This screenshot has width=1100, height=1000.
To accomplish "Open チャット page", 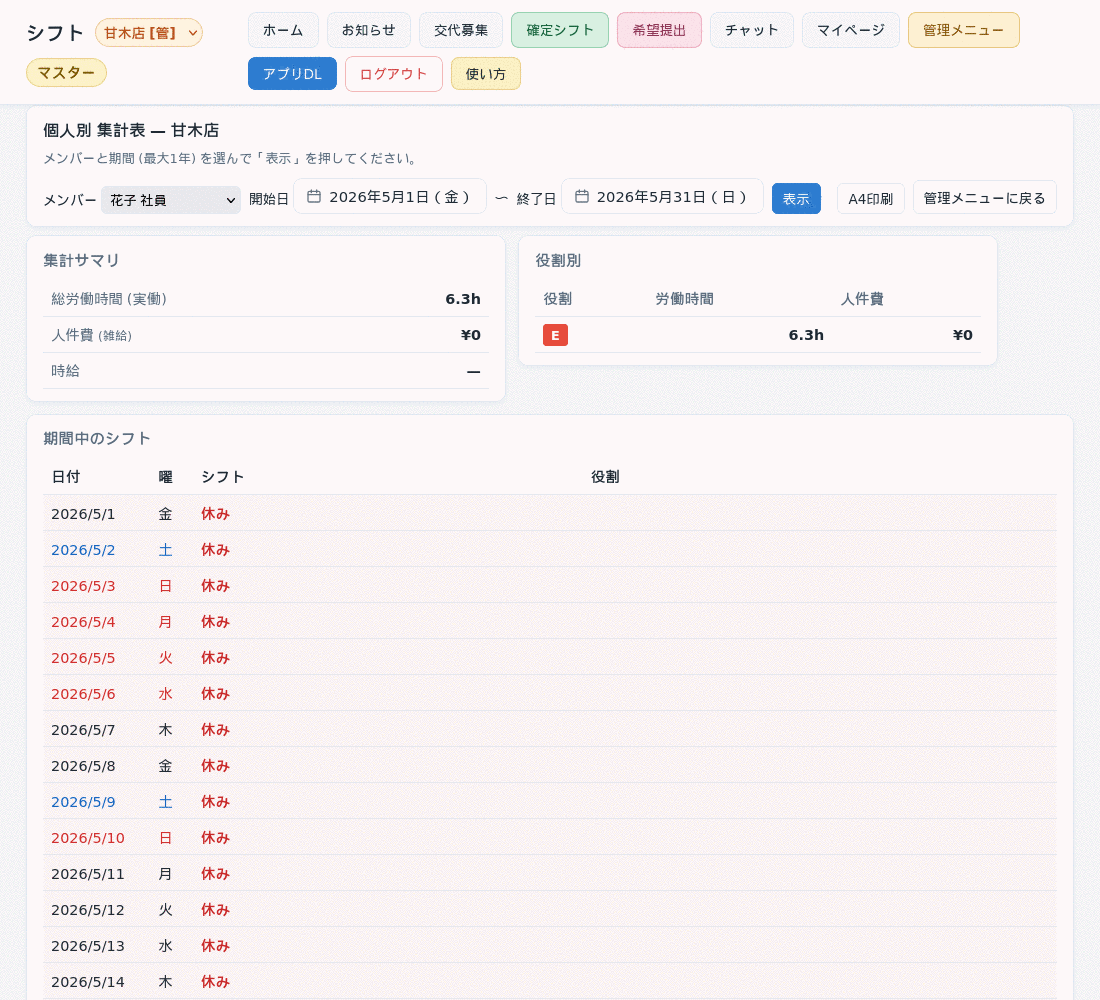I will [x=751, y=30].
